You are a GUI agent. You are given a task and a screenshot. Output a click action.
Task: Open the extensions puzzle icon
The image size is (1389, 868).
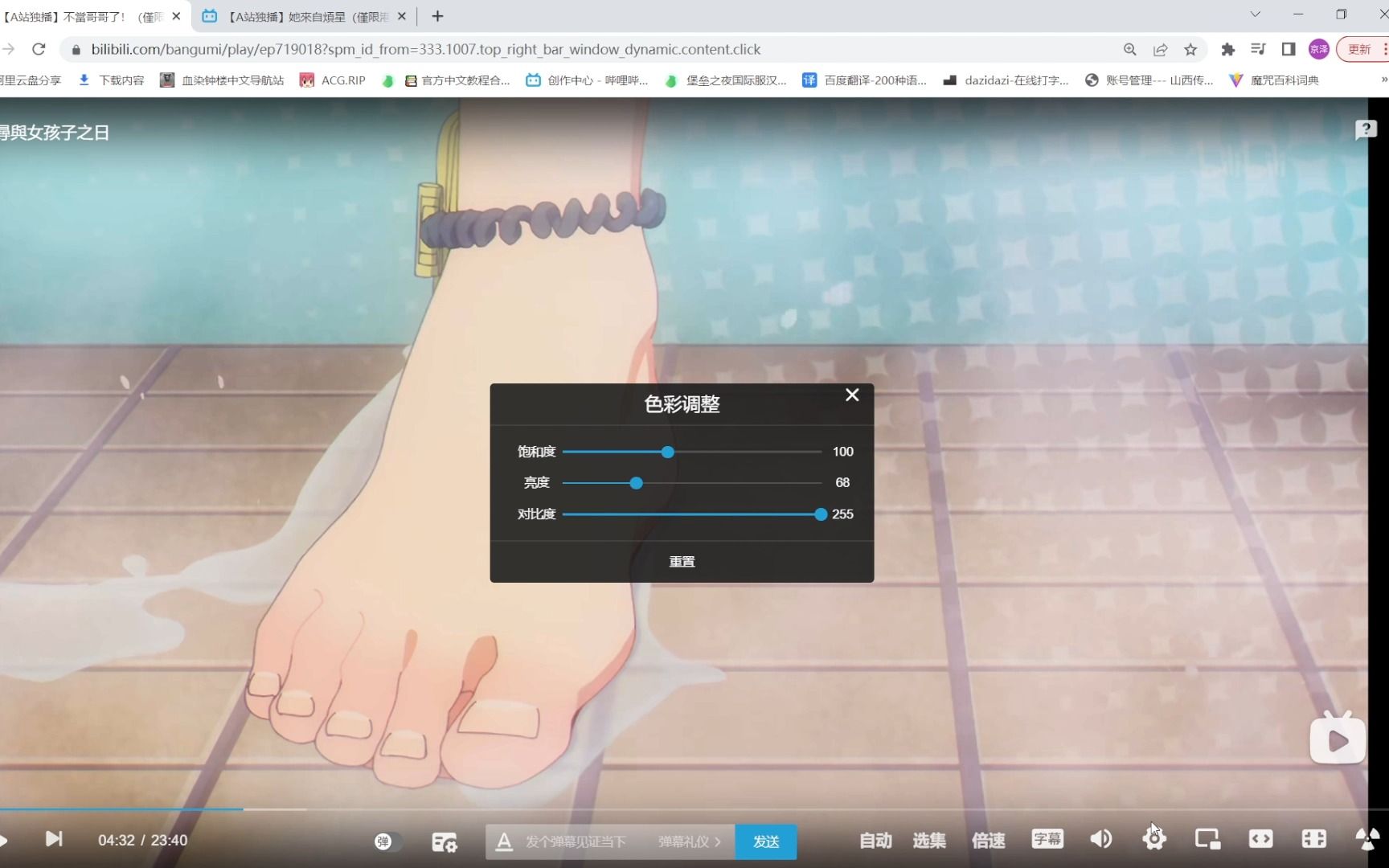click(x=1227, y=49)
